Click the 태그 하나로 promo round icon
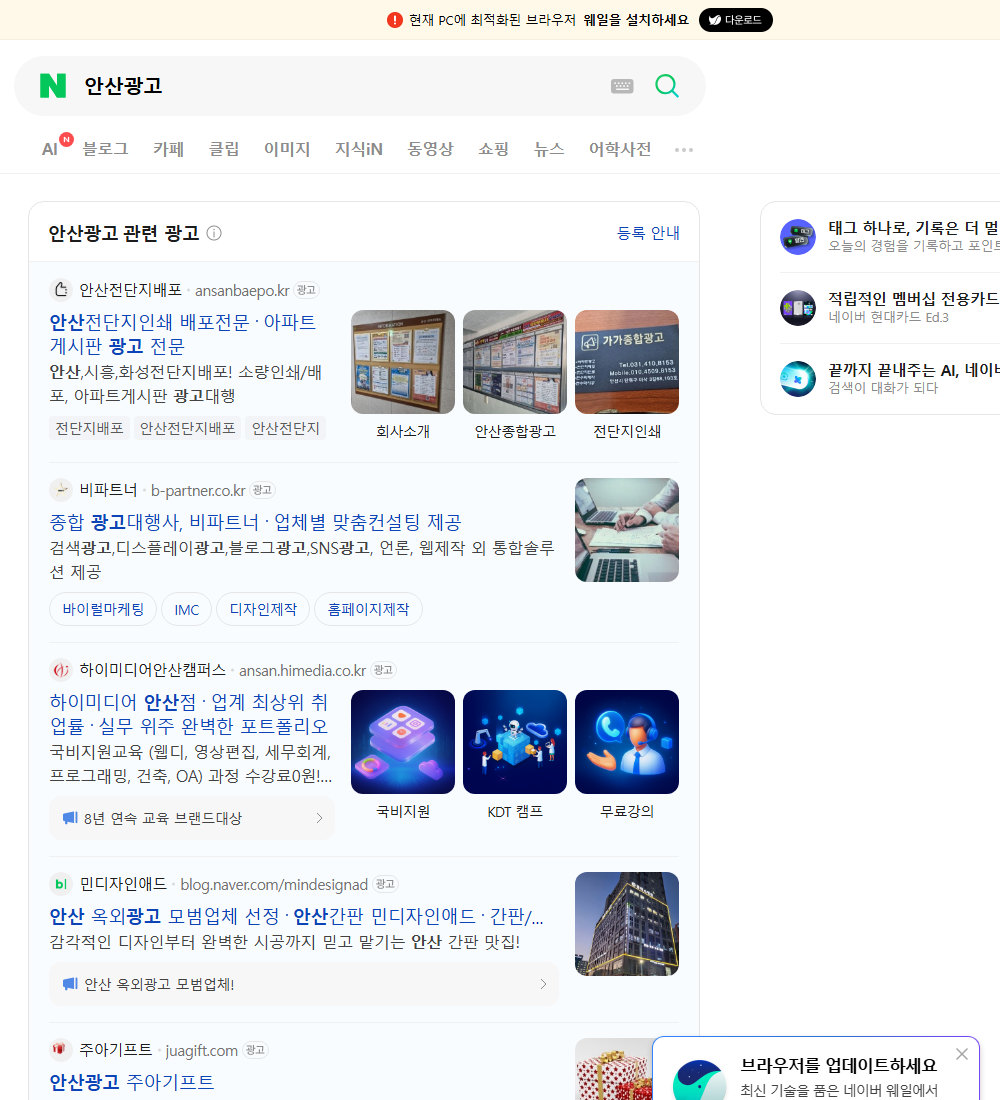The width and height of the screenshot is (1000, 1100). click(798, 236)
